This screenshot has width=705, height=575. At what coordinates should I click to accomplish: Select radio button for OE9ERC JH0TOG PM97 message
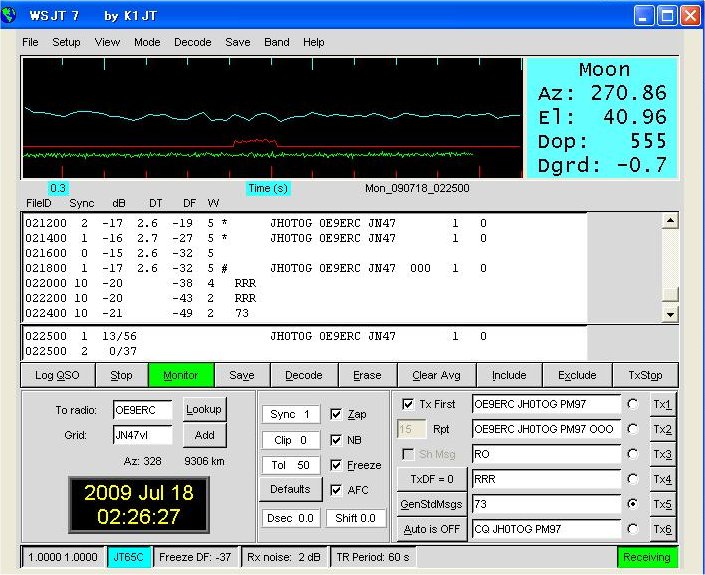(x=633, y=404)
